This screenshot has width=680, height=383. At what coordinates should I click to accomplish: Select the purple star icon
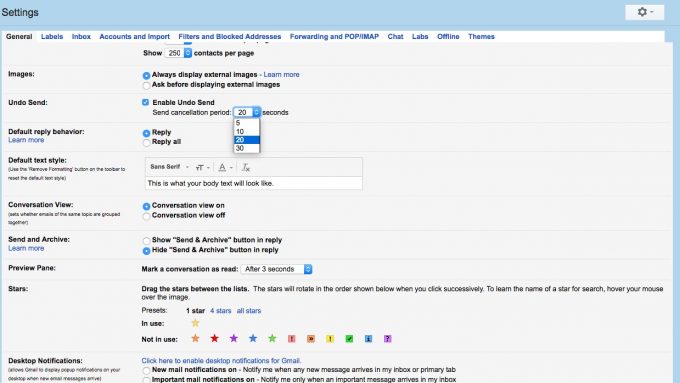[234, 338]
